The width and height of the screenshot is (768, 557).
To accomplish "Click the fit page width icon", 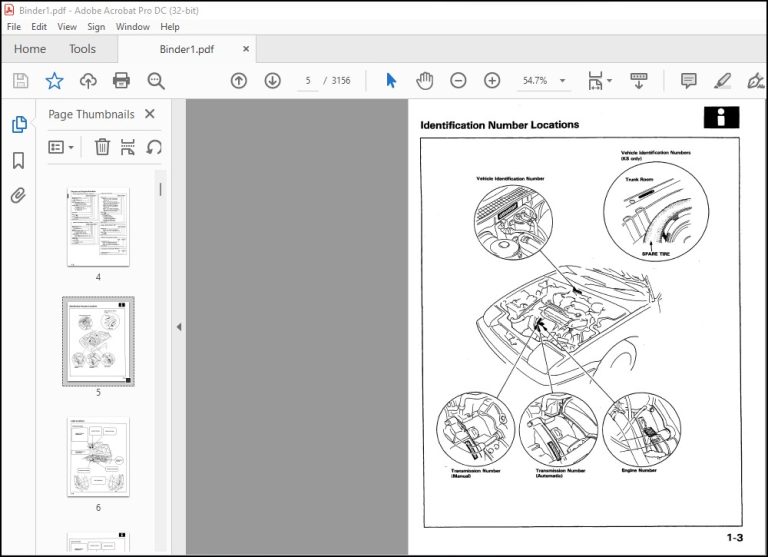I will 595,80.
